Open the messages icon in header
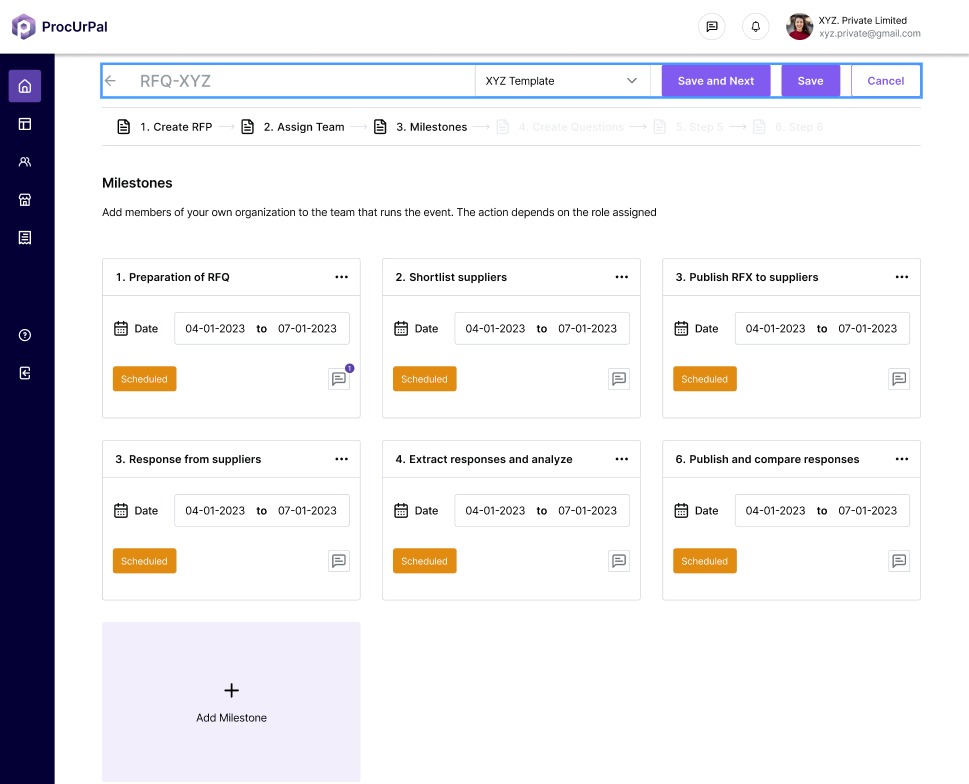Viewport: 969px width, 784px height. tap(712, 27)
